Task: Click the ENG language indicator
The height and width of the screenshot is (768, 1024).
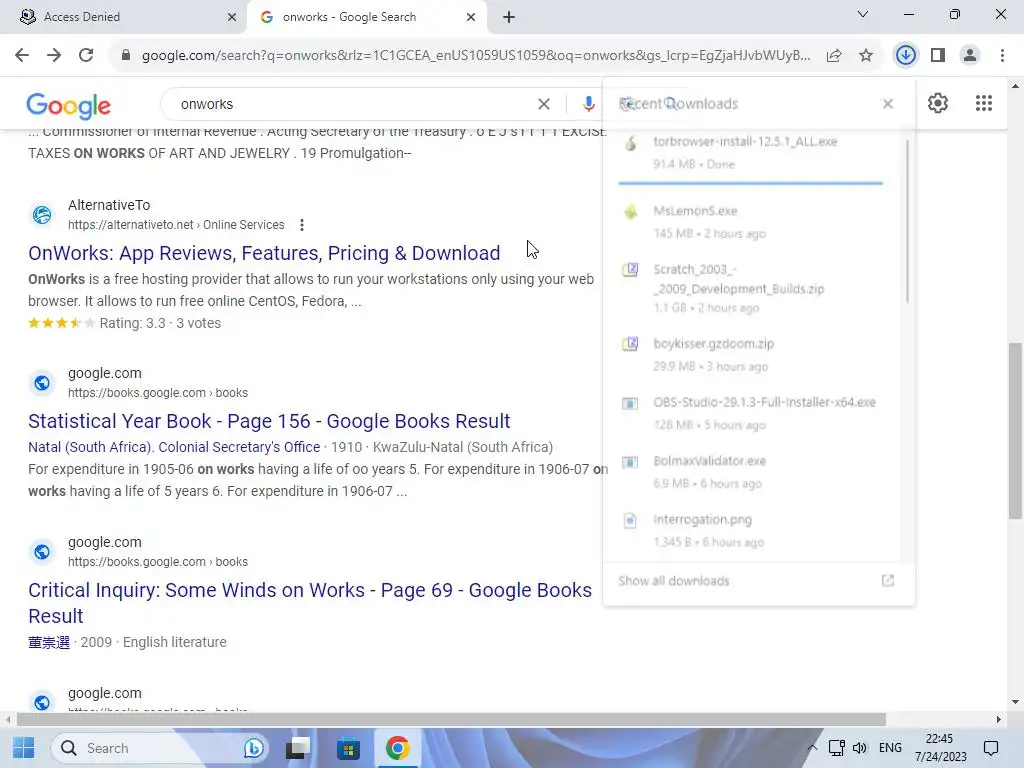Action: coord(890,748)
